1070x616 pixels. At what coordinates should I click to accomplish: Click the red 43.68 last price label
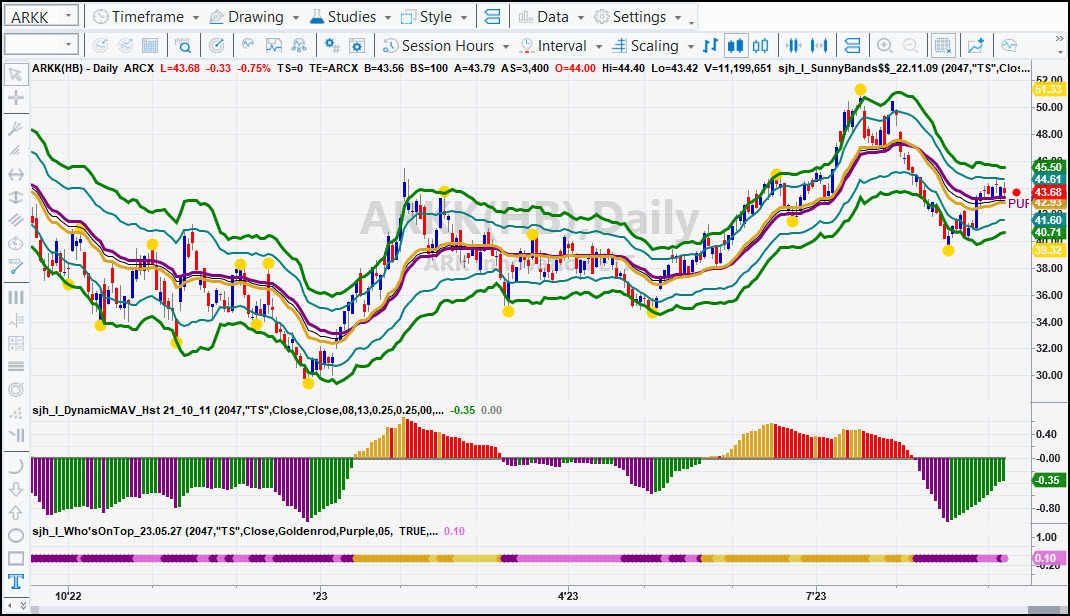[1048, 192]
